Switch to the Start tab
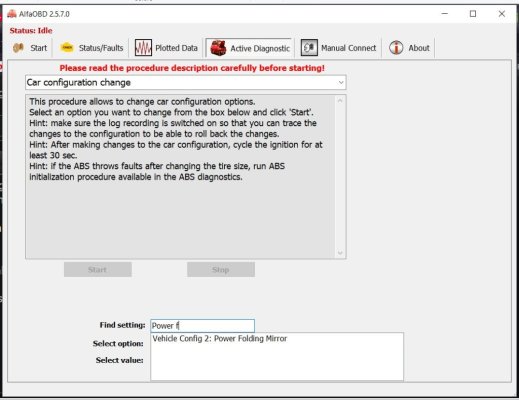 [30, 48]
